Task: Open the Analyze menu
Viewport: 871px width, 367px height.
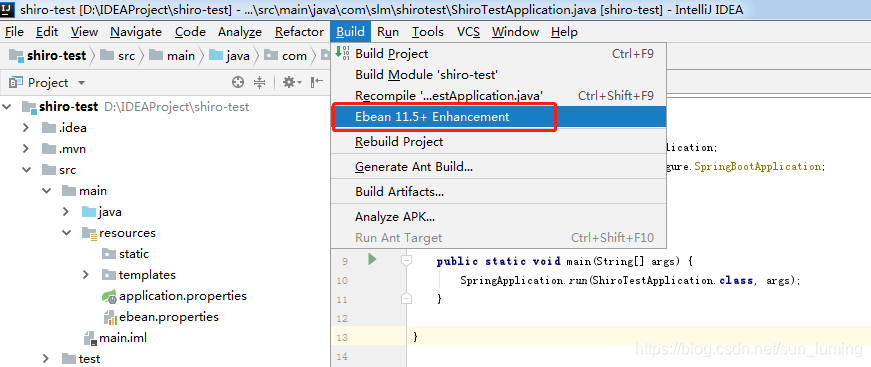Action: [x=240, y=32]
